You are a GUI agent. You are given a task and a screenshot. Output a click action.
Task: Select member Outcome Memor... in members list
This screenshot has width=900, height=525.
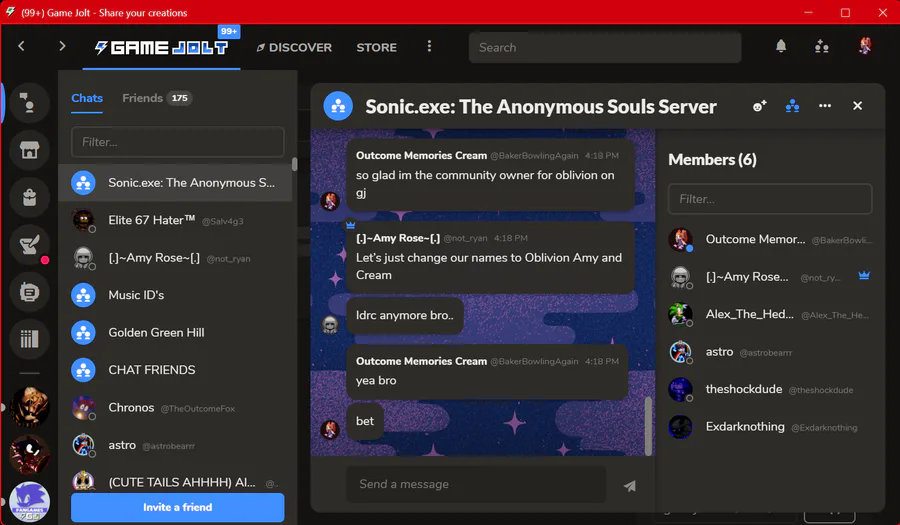(x=770, y=239)
